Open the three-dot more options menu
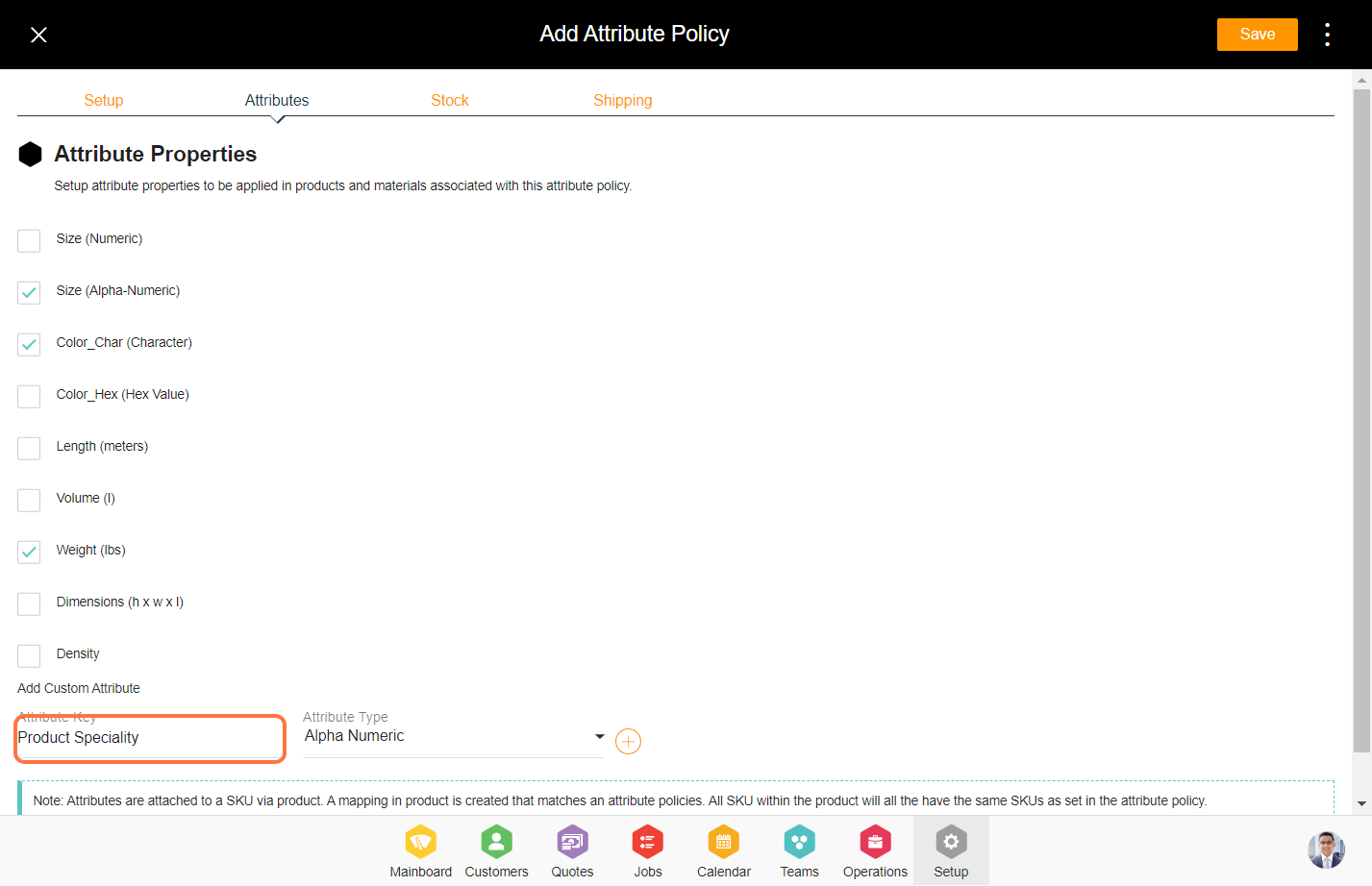 (x=1327, y=35)
